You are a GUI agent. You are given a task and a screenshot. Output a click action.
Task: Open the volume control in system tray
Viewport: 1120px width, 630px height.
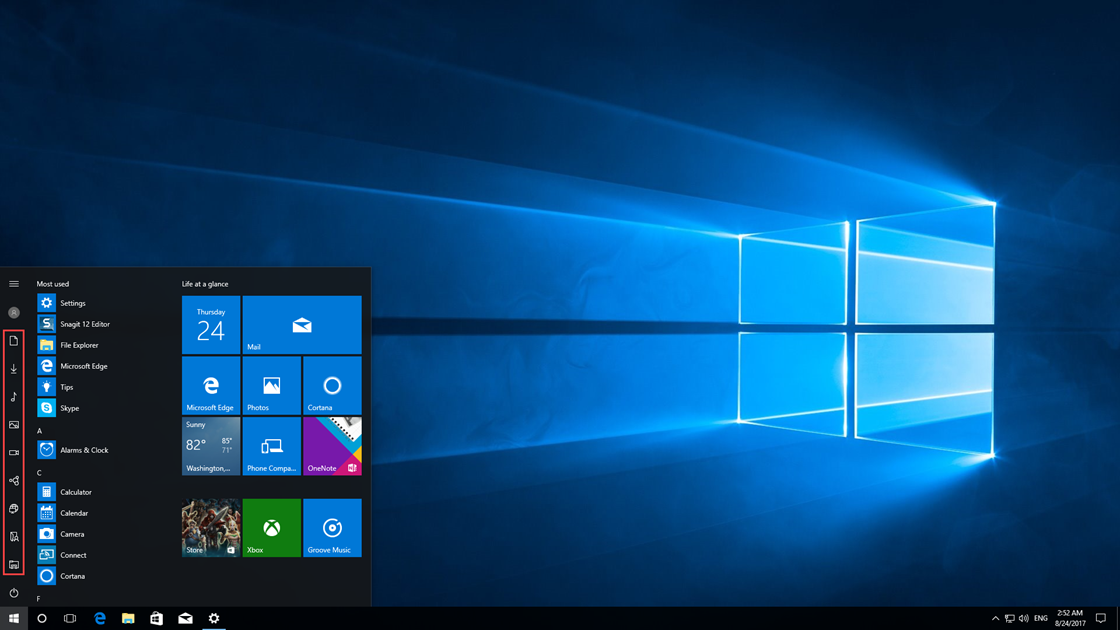[x=1024, y=618]
